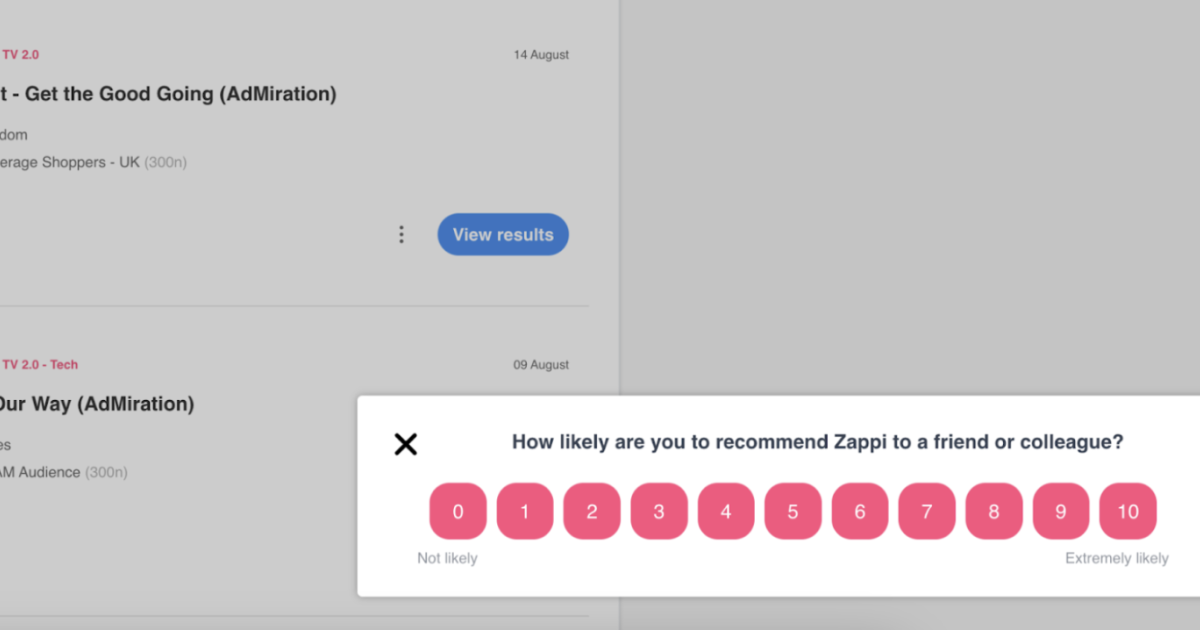Select rating 2 on the survey scale
This screenshot has width=1200, height=630.
tap(591, 511)
